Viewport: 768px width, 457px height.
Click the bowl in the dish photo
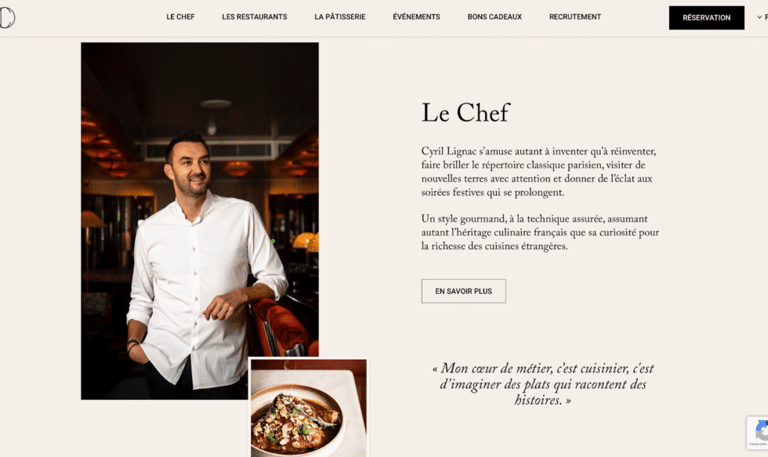[297, 421]
